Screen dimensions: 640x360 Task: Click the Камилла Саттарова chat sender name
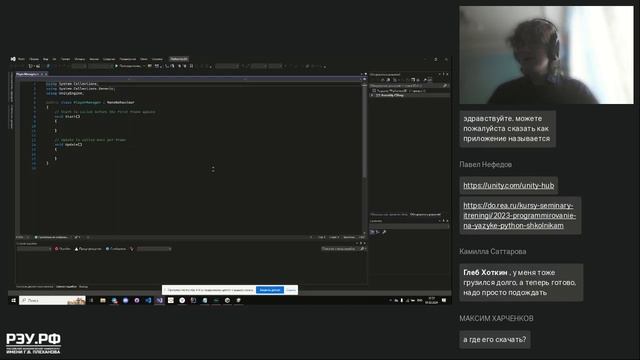493,251
